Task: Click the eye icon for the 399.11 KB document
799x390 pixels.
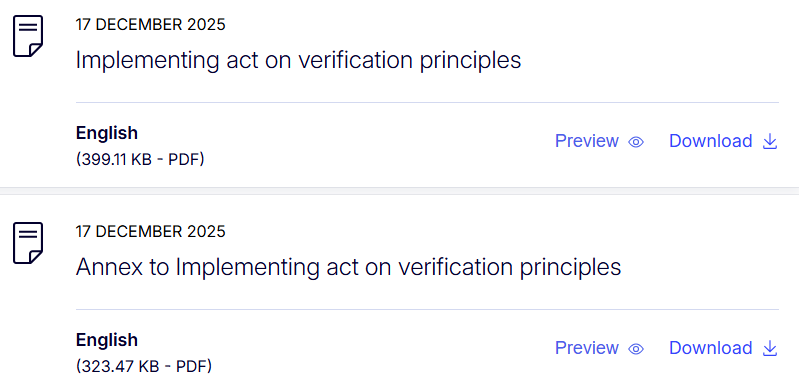Action: point(636,142)
